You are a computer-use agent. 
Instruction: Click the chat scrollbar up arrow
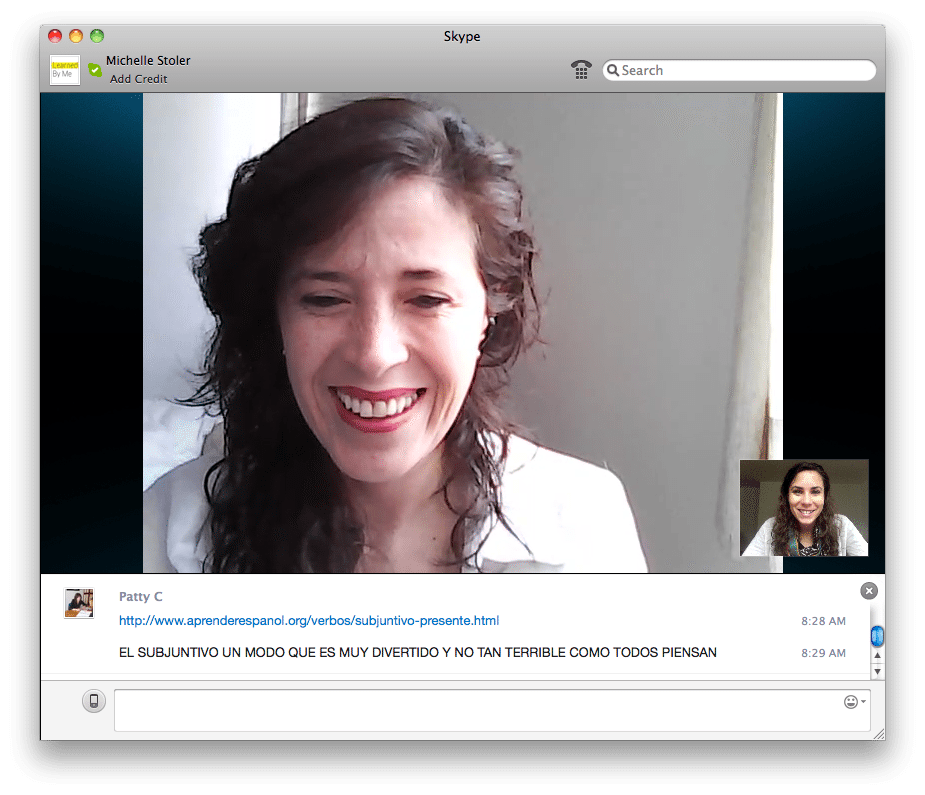(x=877, y=656)
